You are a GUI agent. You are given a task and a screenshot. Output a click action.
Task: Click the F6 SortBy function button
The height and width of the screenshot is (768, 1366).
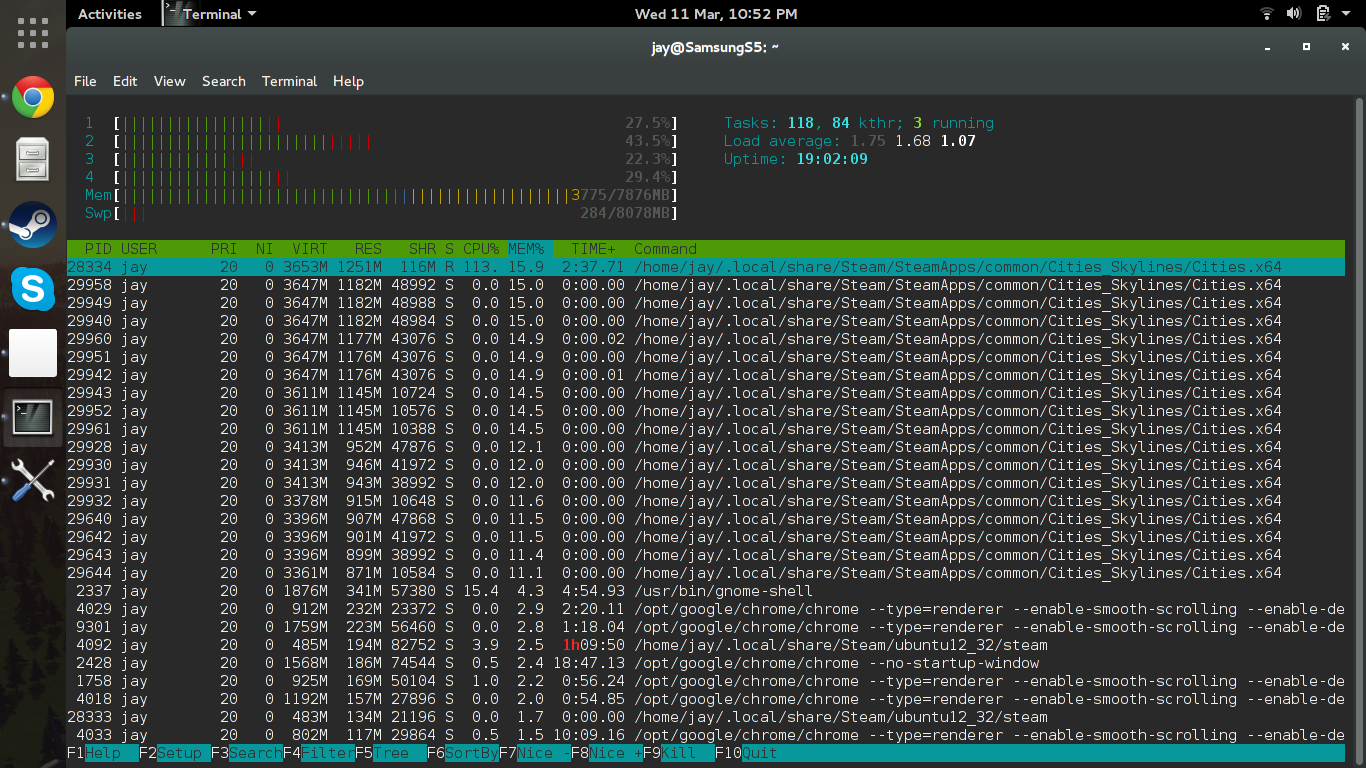(x=463, y=753)
